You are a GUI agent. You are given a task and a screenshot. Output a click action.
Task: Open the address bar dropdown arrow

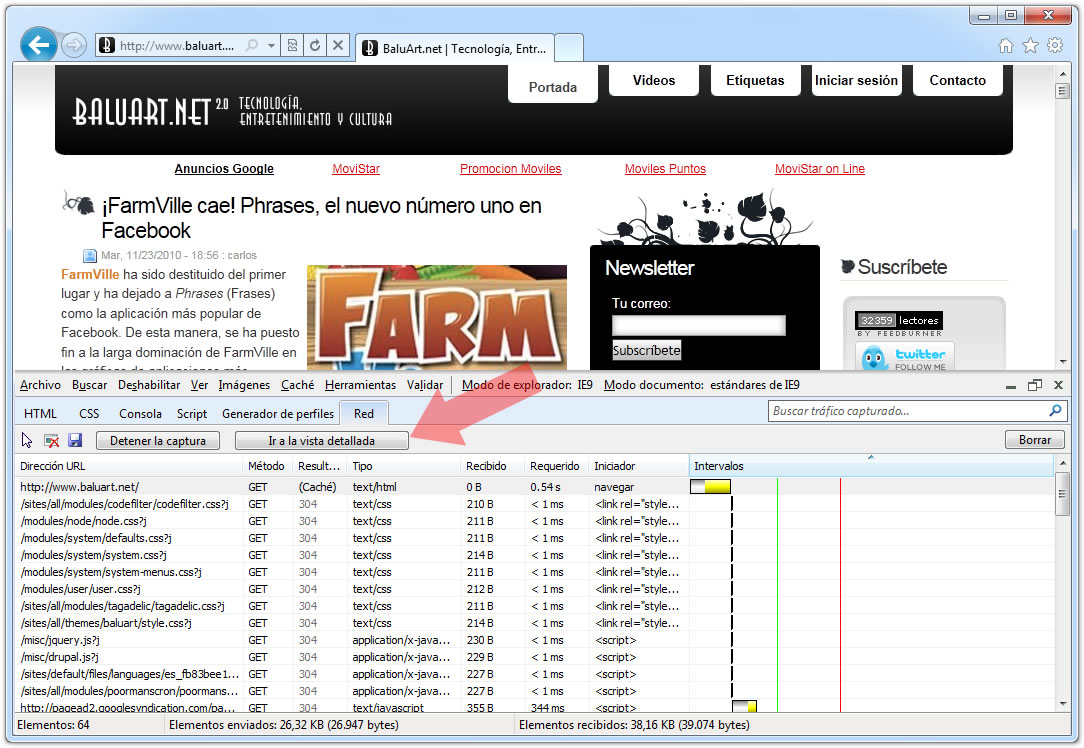coord(272,46)
